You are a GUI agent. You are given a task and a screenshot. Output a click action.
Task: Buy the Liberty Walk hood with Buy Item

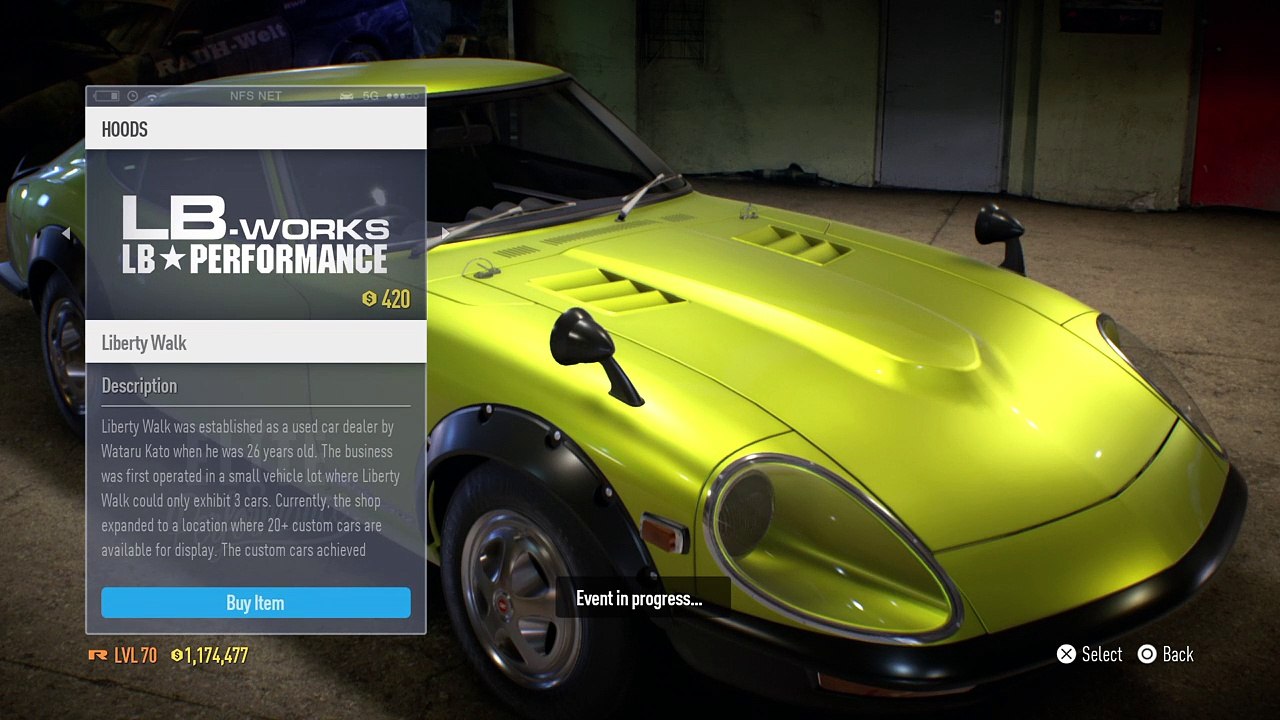click(x=256, y=603)
